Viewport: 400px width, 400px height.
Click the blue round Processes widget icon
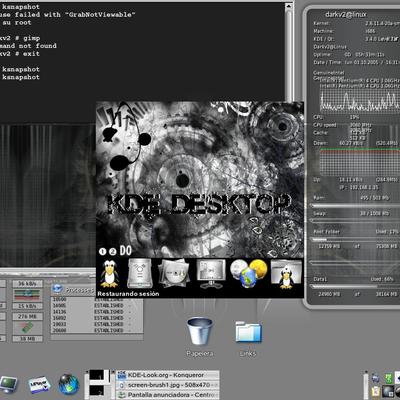click(x=57, y=289)
